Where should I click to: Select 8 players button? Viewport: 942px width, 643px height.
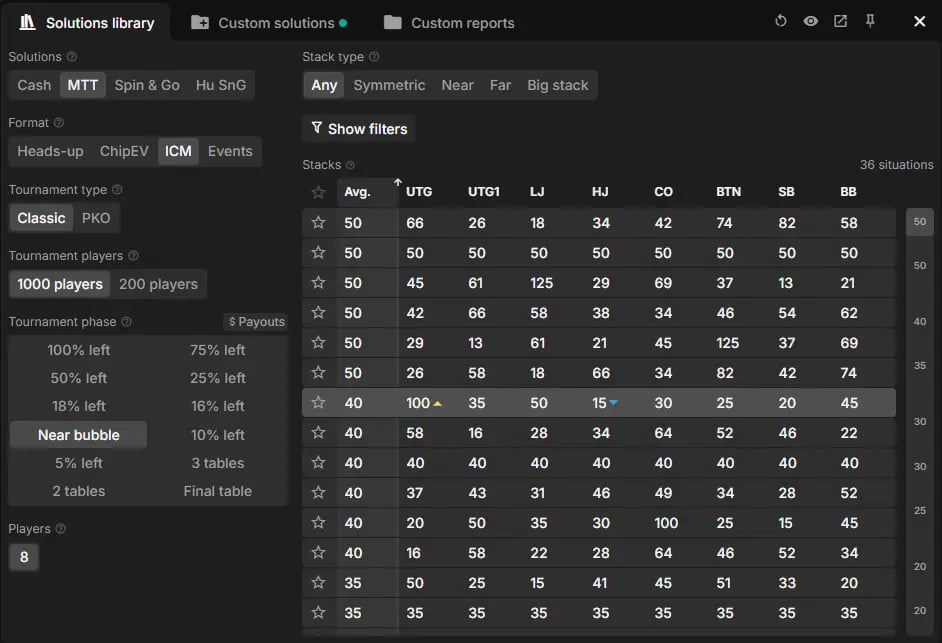[x=24, y=557]
